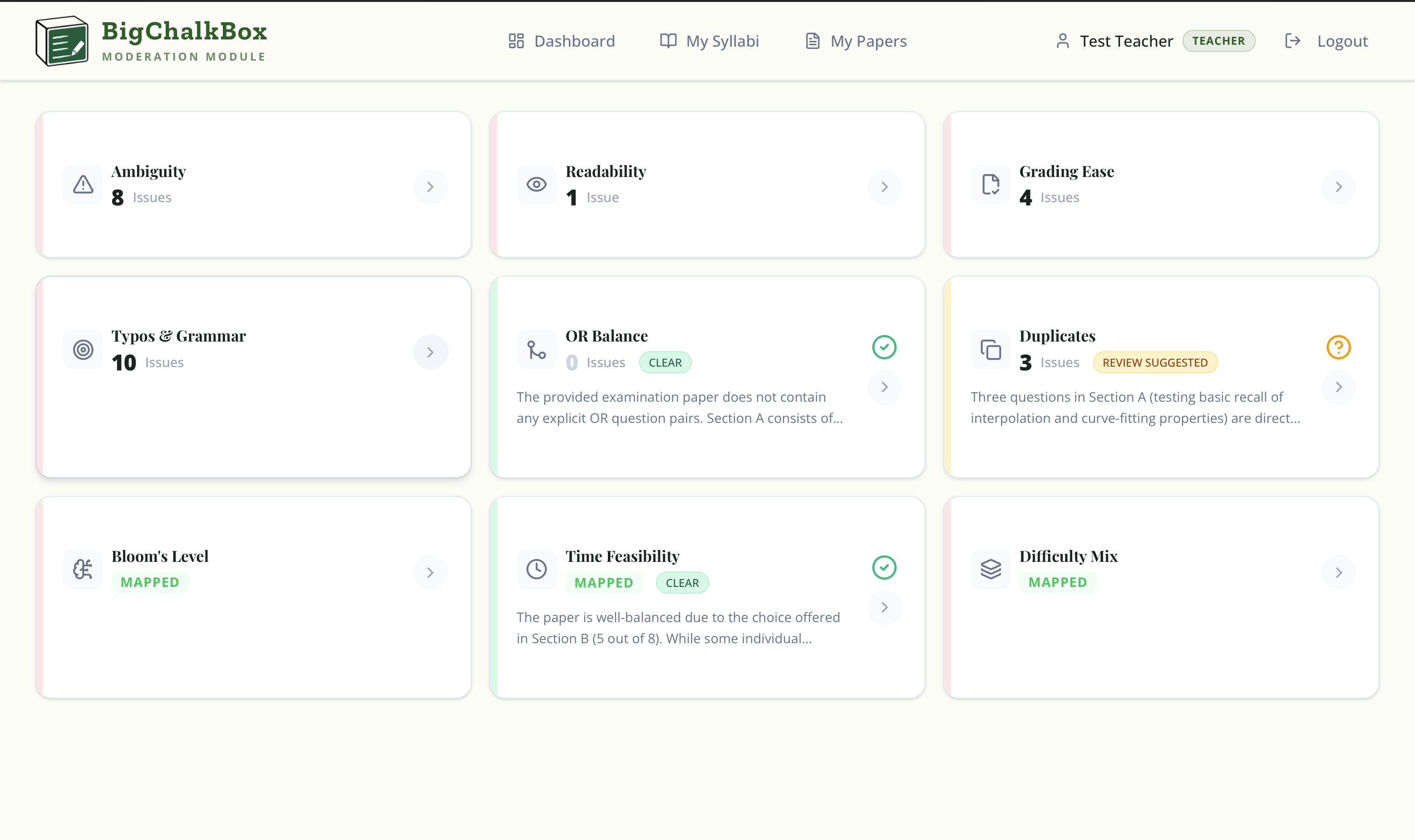Expand the Ambiguity card chevron
Screen dimensions: 1415x840
[430, 187]
